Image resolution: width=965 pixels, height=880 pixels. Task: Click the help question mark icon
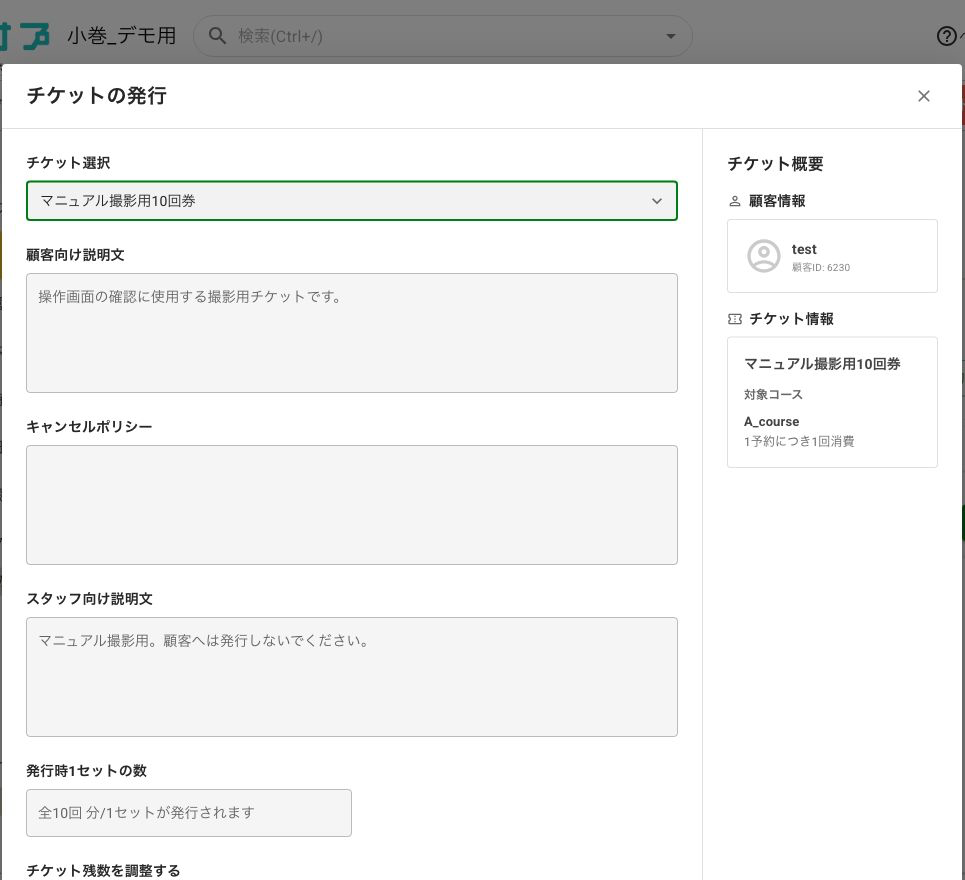(947, 36)
